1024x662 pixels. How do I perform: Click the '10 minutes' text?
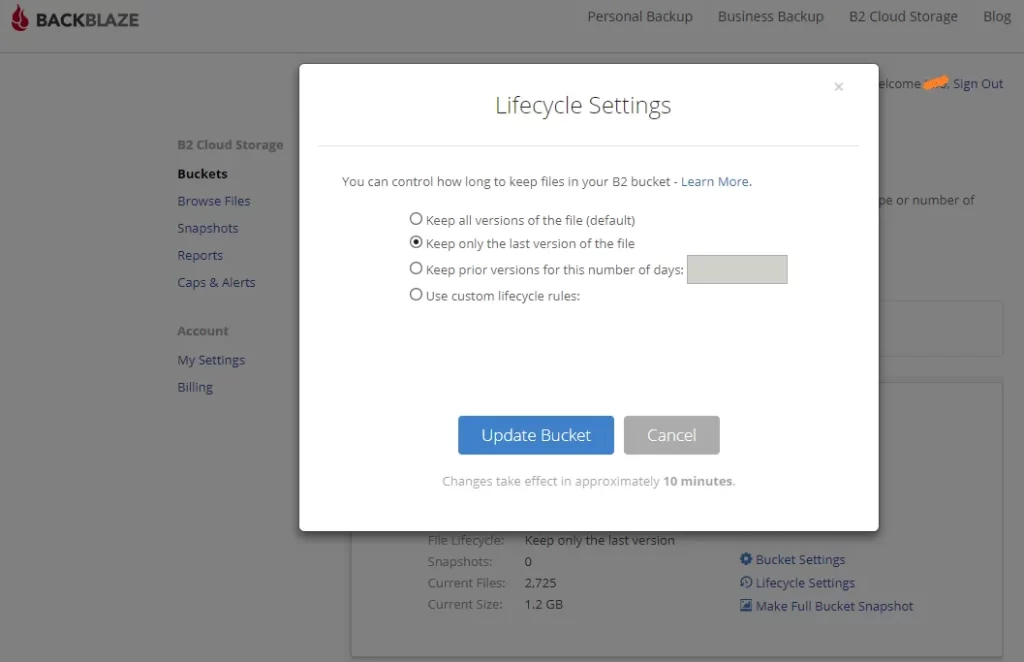697,481
